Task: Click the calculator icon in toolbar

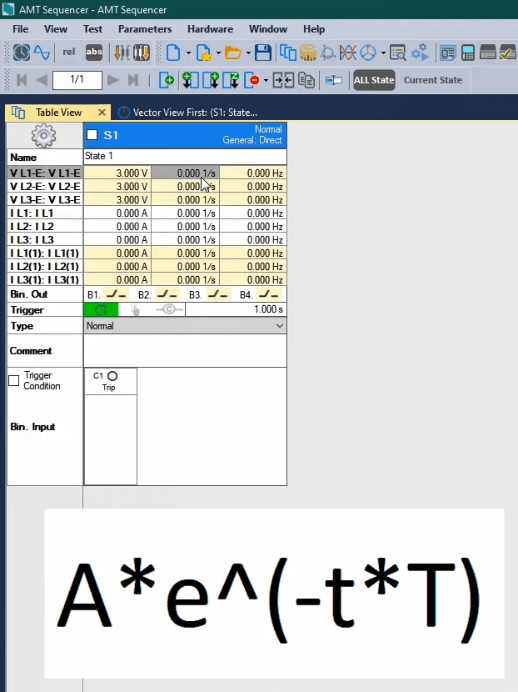Action: coord(468,53)
